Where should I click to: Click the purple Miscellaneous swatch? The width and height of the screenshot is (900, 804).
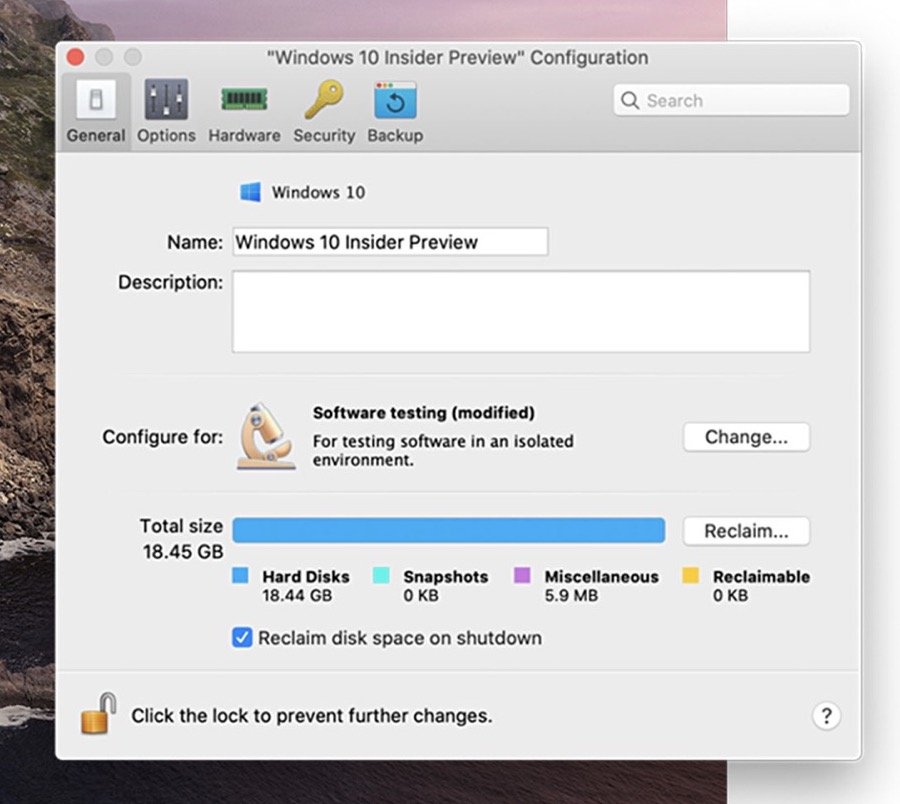pos(522,575)
